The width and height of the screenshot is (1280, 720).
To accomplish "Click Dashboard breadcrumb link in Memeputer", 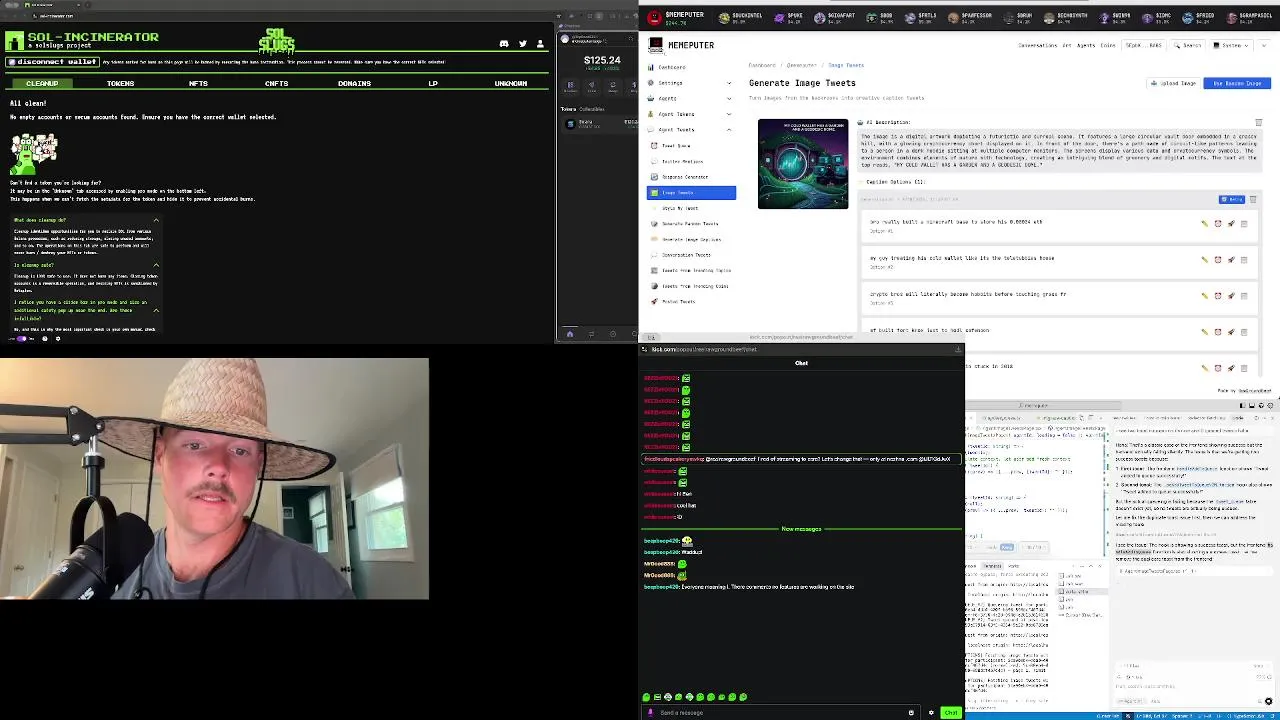I will 763,65.
